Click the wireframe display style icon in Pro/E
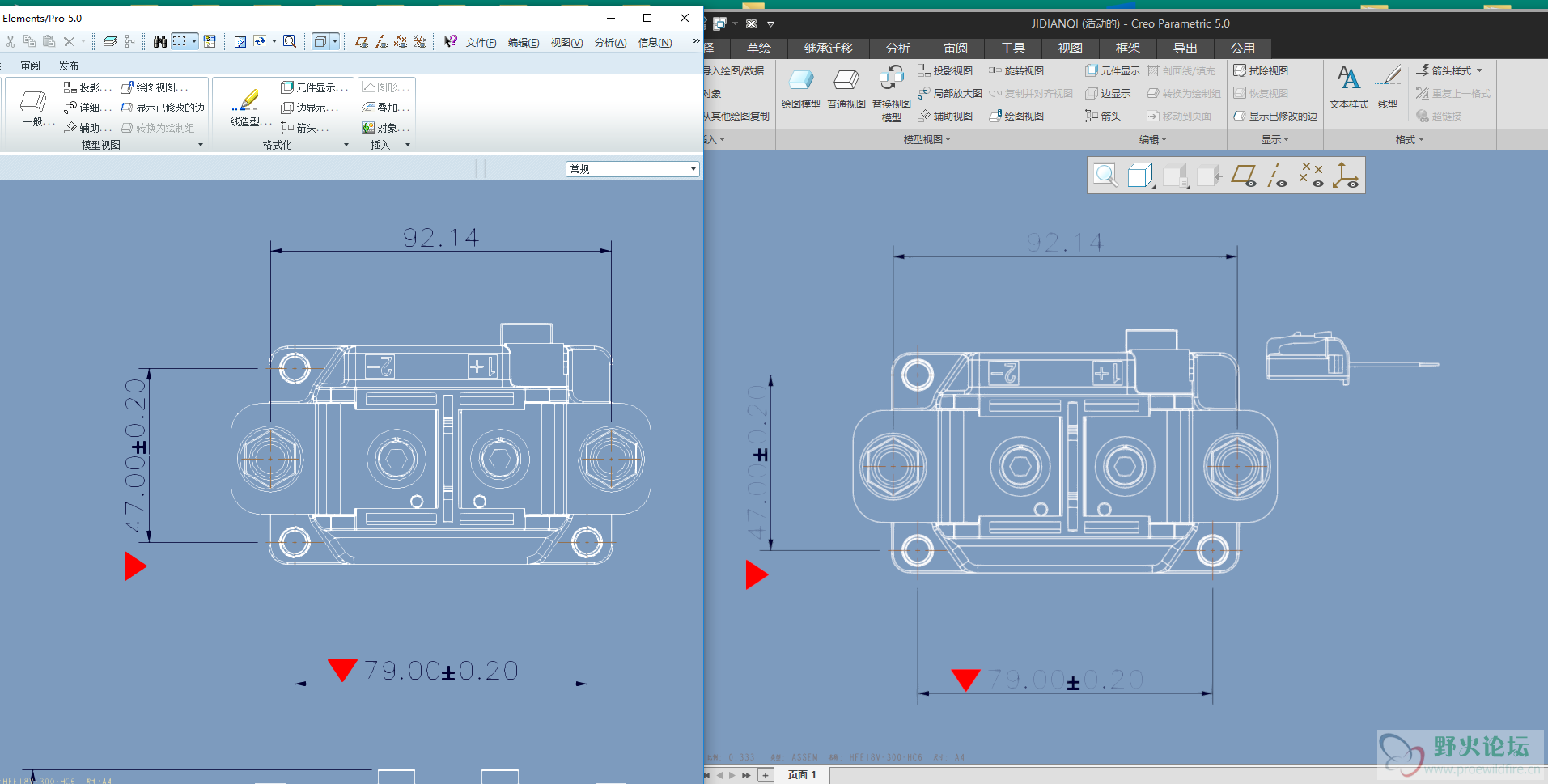This screenshot has width=1548, height=784. 320,41
